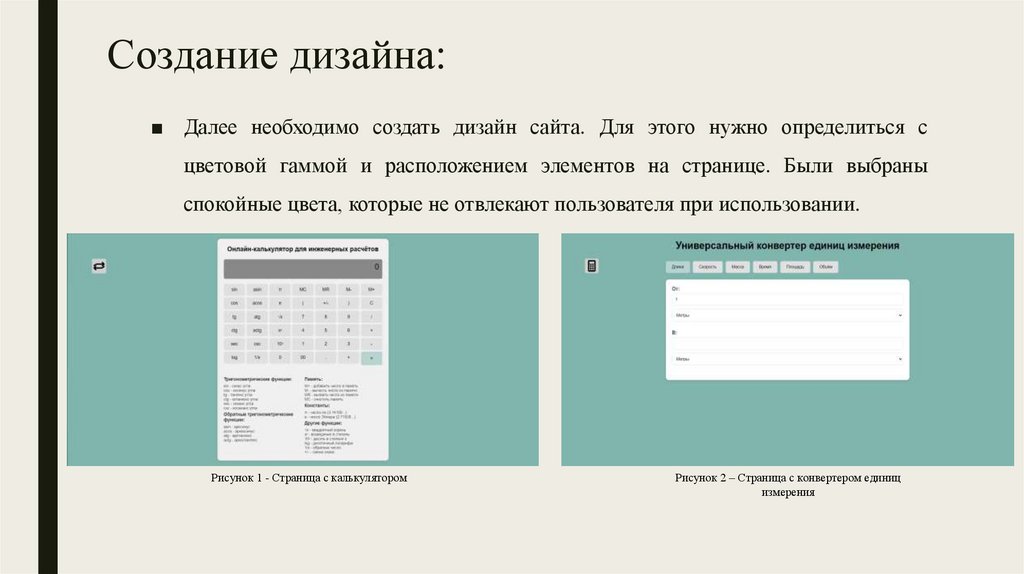This screenshot has height=574, width=1024.
Task: Open the Длина tab in converter
Action: click(x=678, y=267)
